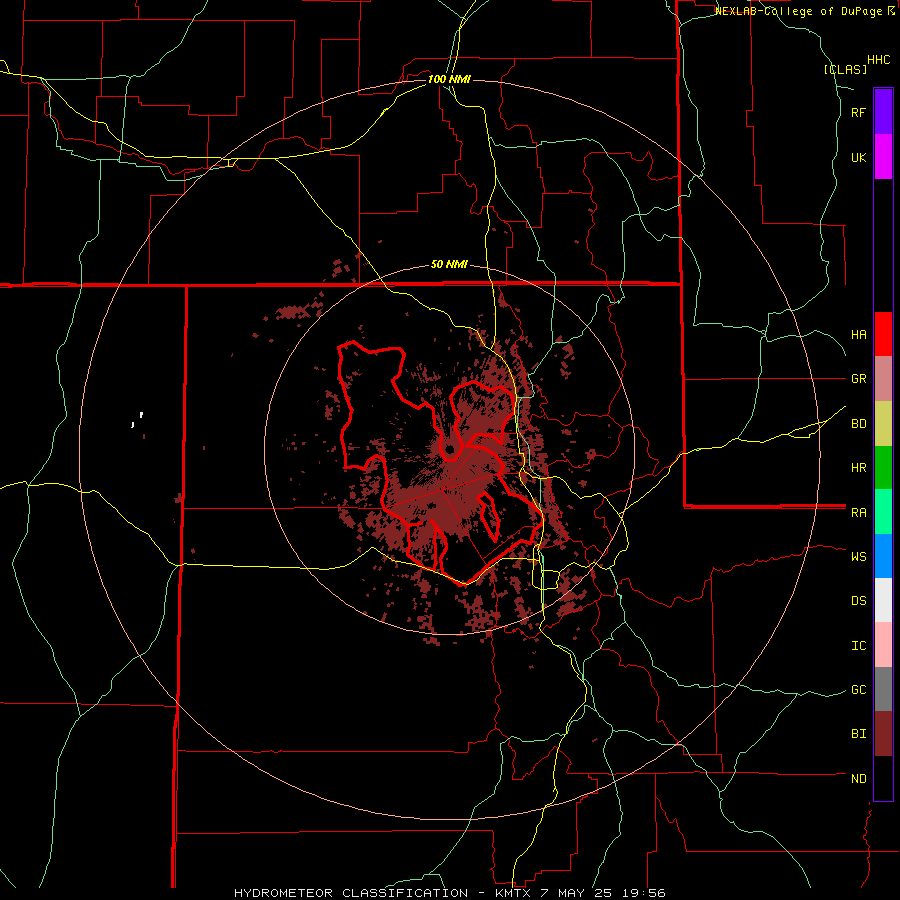The height and width of the screenshot is (900, 900).
Task: Click the "ND" legend label
Action: pos(858,779)
